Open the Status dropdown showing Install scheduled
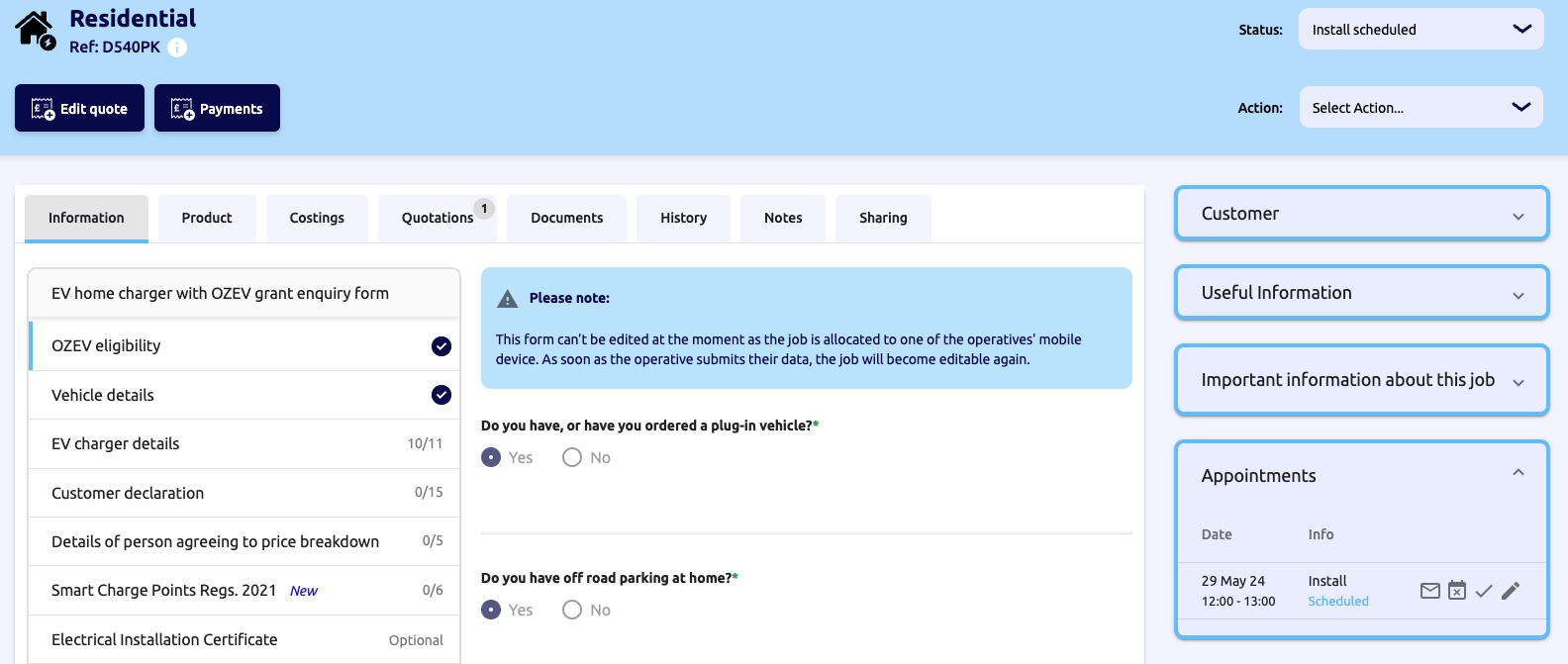 tap(1421, 30)
